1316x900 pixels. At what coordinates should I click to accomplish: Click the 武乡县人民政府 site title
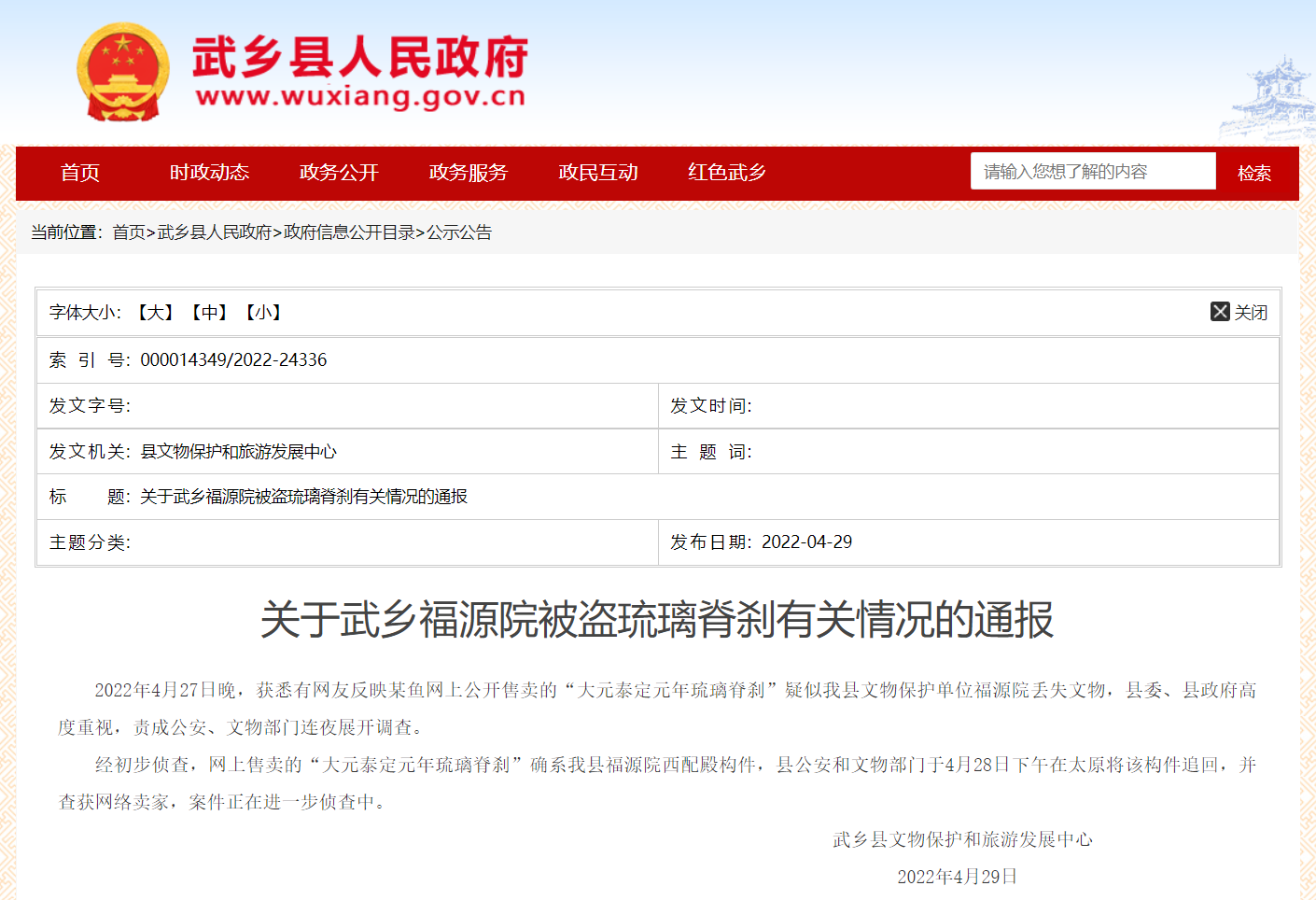[360, 57]
